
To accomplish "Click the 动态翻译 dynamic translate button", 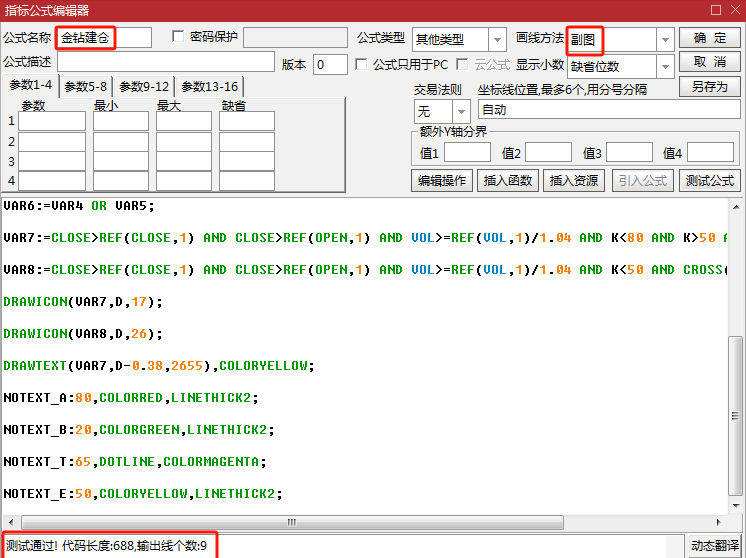I will point(715,546).
